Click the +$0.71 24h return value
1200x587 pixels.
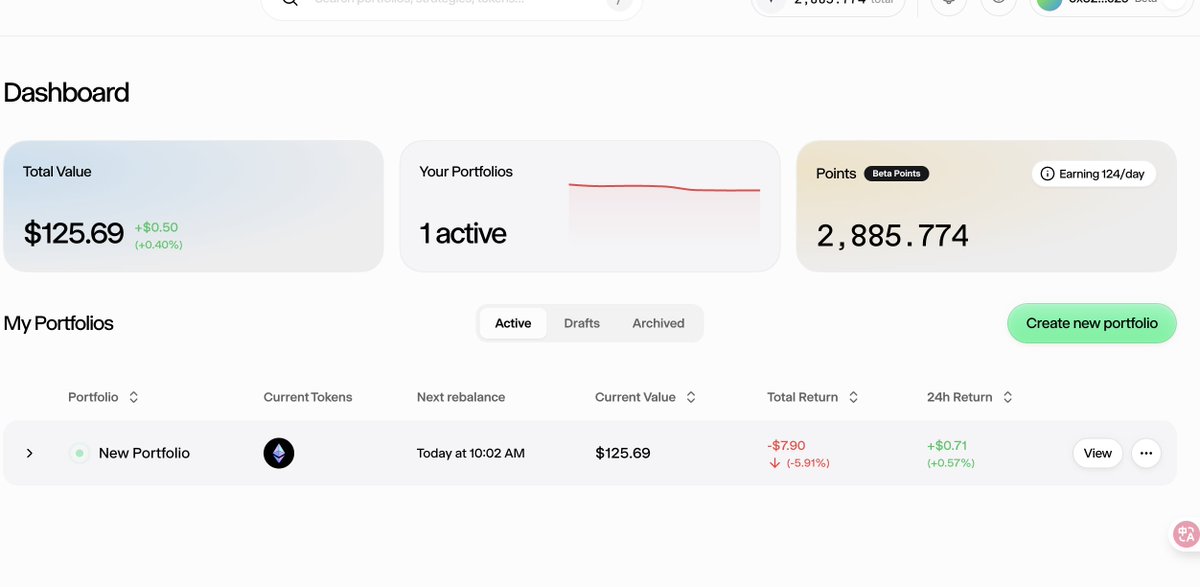coord(945,445)
